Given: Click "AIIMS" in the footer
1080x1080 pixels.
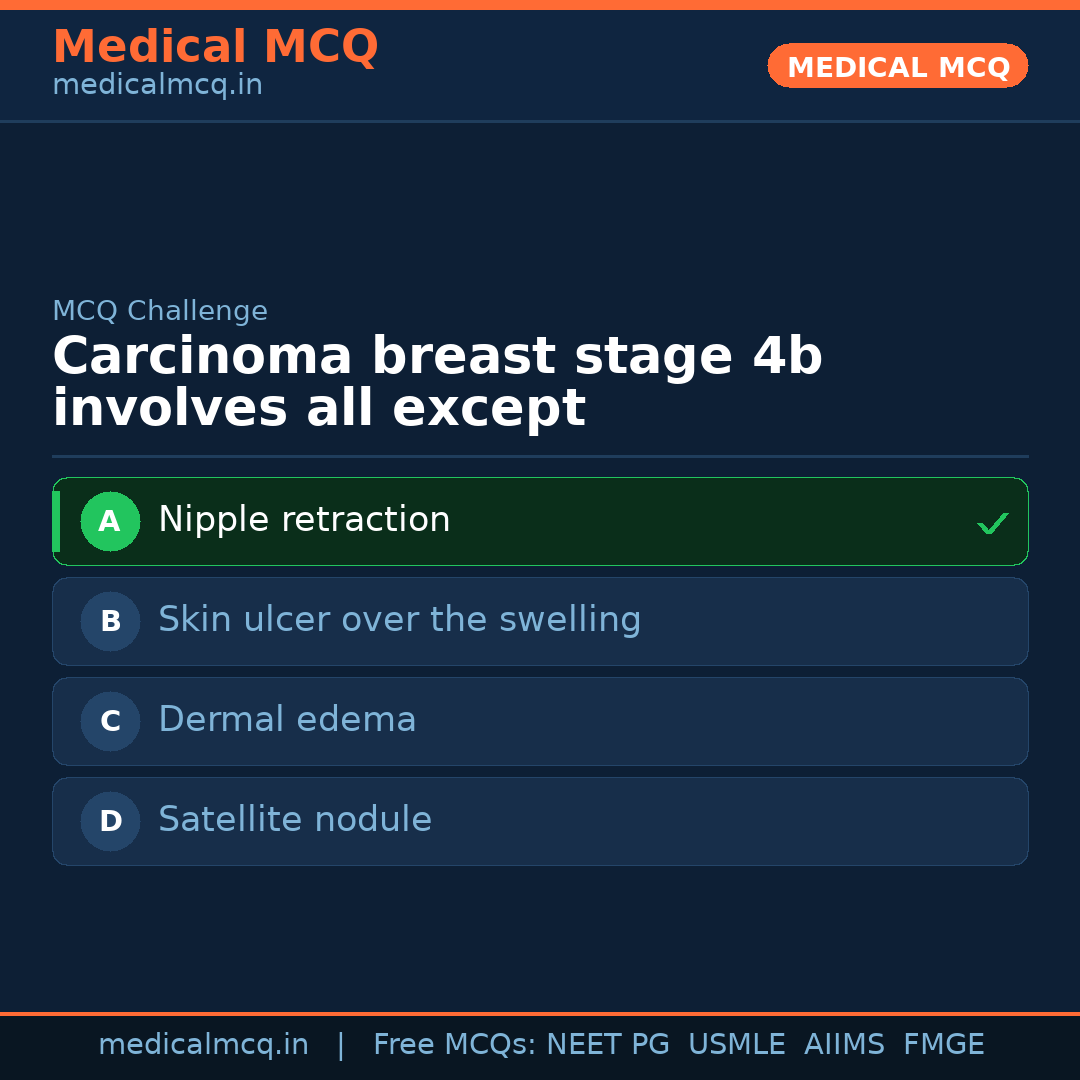Looking at the screenshot, I should coord(844,1045).
